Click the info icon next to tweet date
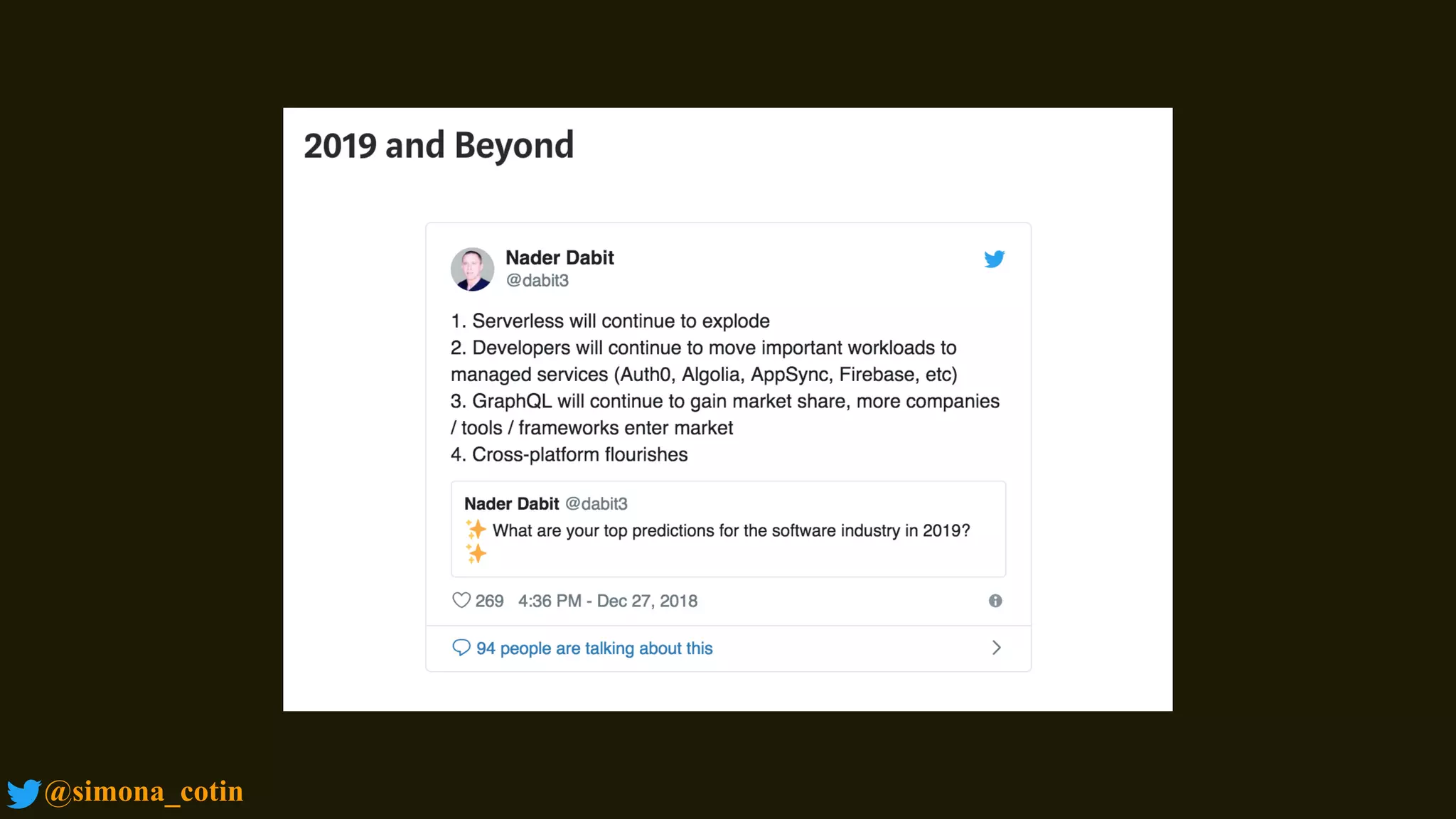 point(995,601)
